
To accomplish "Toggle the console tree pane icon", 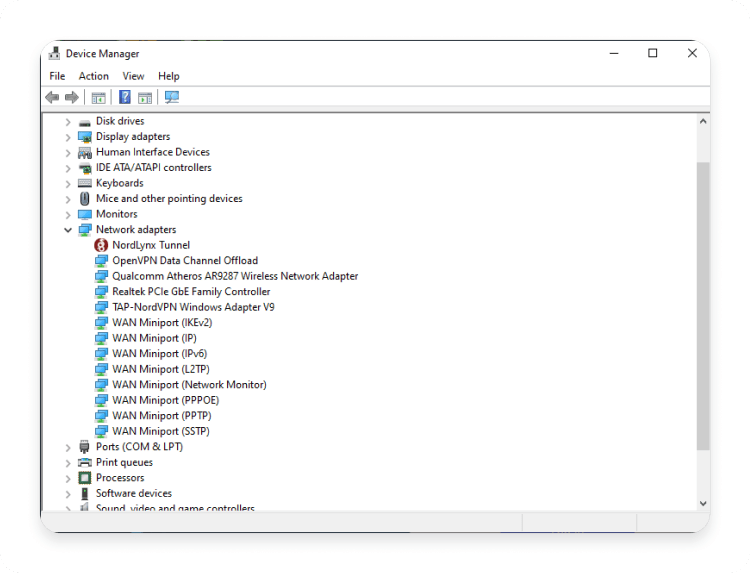I will [x=99, y=98].
